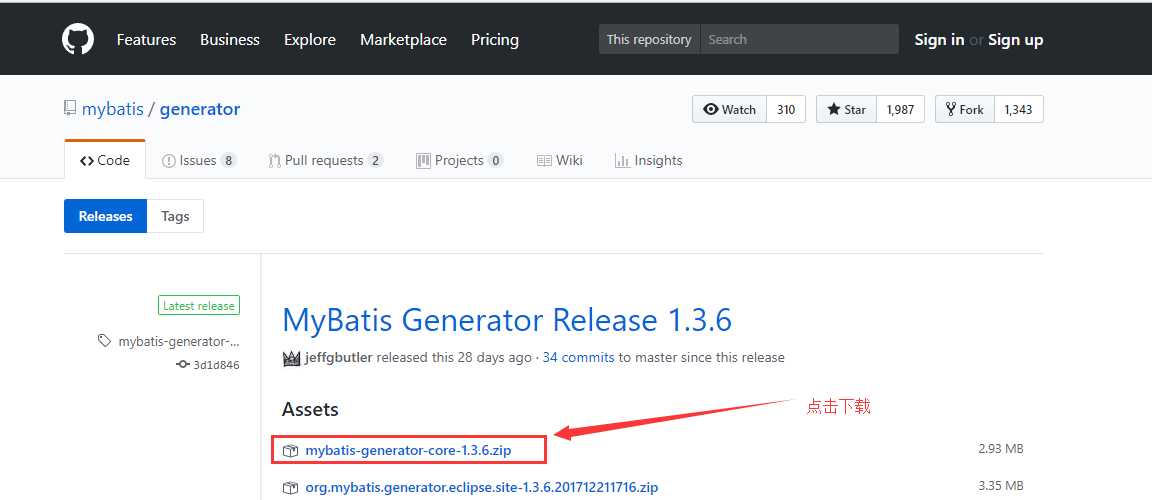The height and width of the screenshot is (500, 1152).
Task: Open commit 3d1d846
Action: [216, 365]
